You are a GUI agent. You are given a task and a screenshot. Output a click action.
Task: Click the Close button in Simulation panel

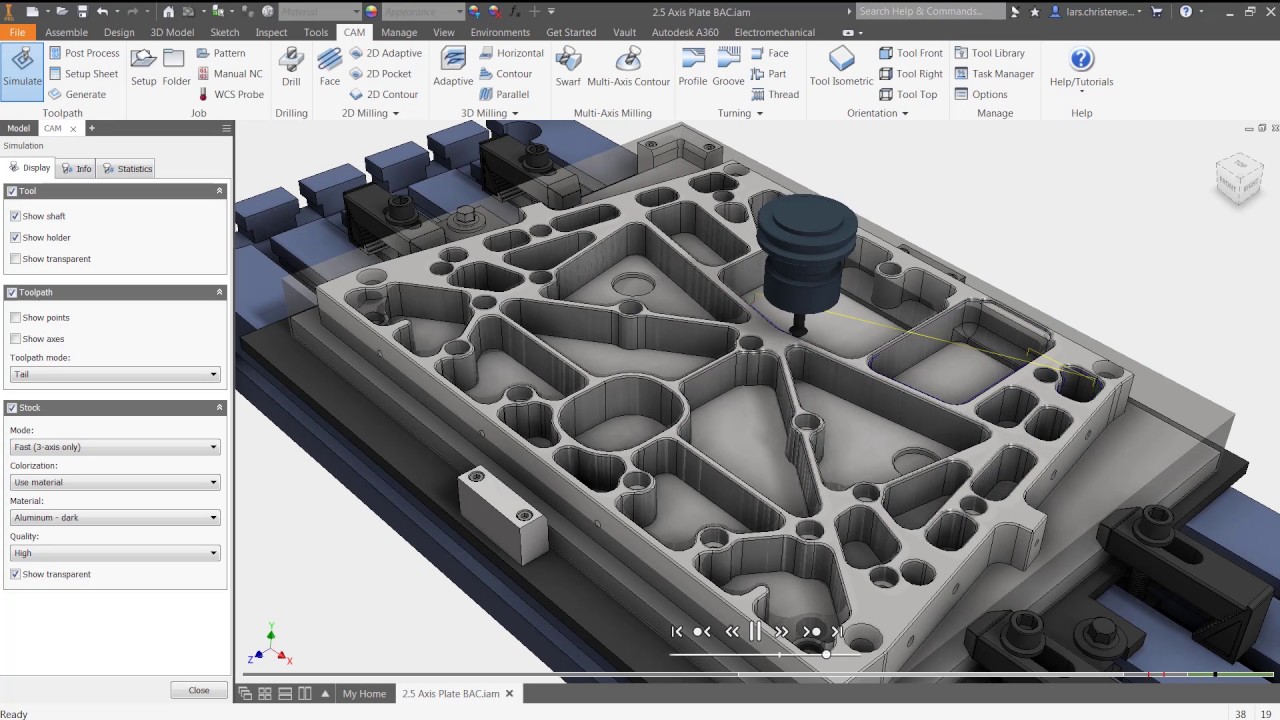pyautogui.click(x=198, y=690)
